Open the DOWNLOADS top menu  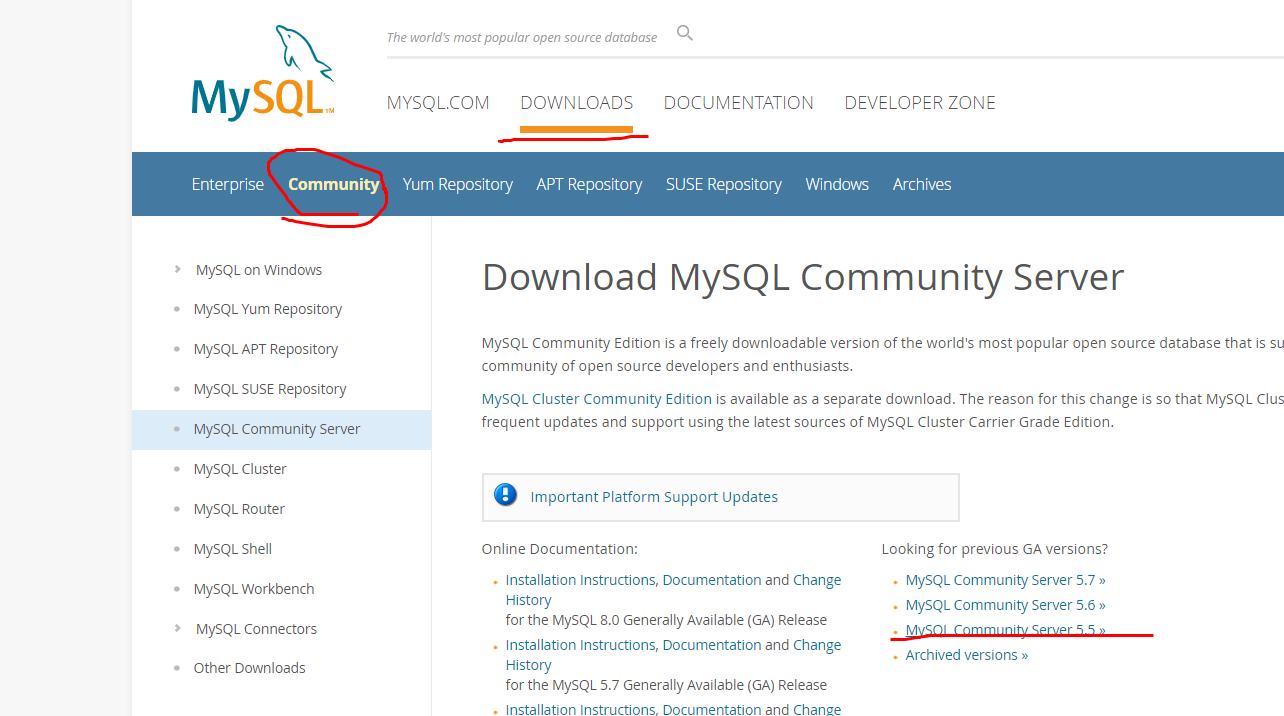point(577,103)
